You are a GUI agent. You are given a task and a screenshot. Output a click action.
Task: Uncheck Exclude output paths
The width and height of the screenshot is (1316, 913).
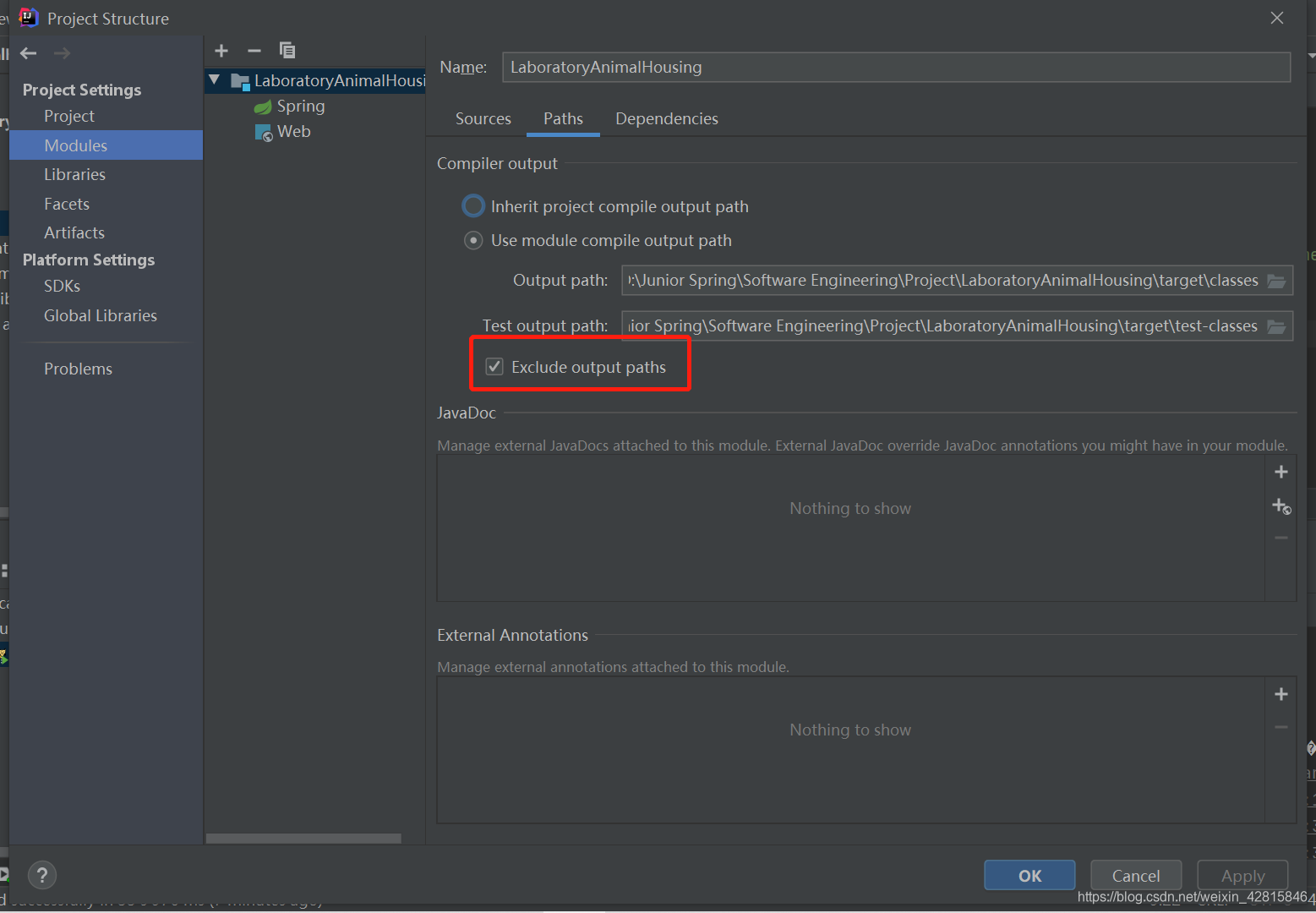pos(494,366)
